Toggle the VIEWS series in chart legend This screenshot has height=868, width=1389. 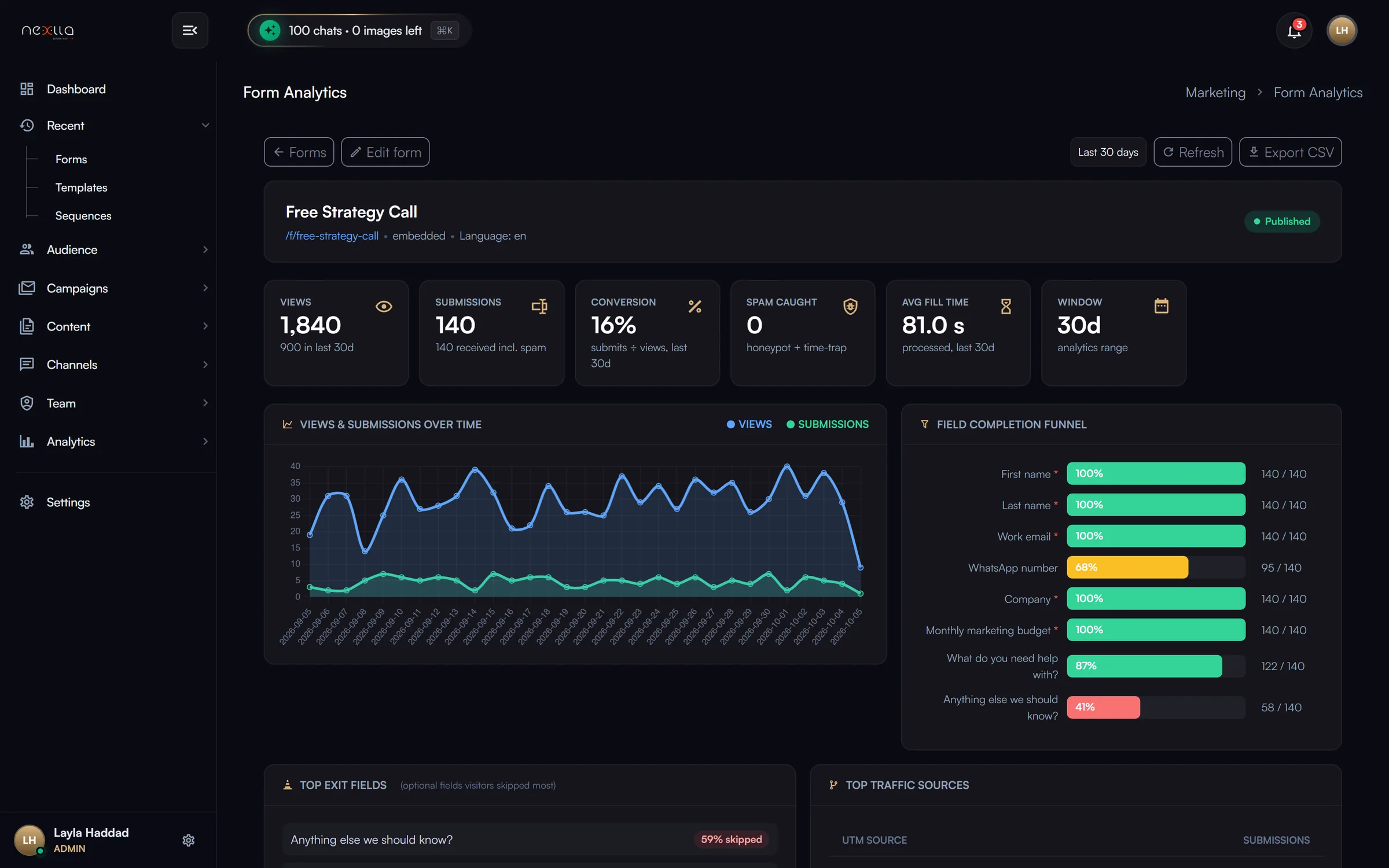(749, 424)
